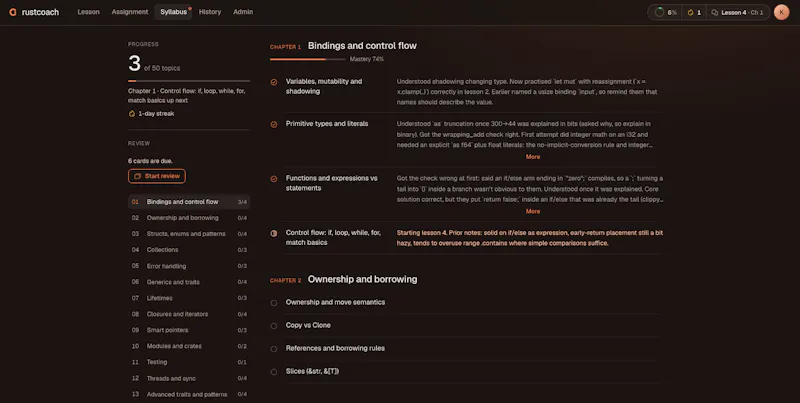Select chapter 03 Structs, enums and patterns
This screenshot has width=800, height=403.
tap(189, 234)
